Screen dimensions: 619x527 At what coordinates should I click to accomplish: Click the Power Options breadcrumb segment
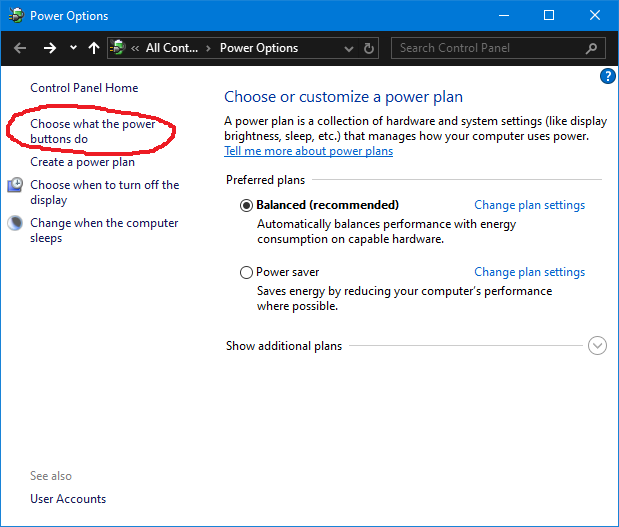[x=259, y=48]
